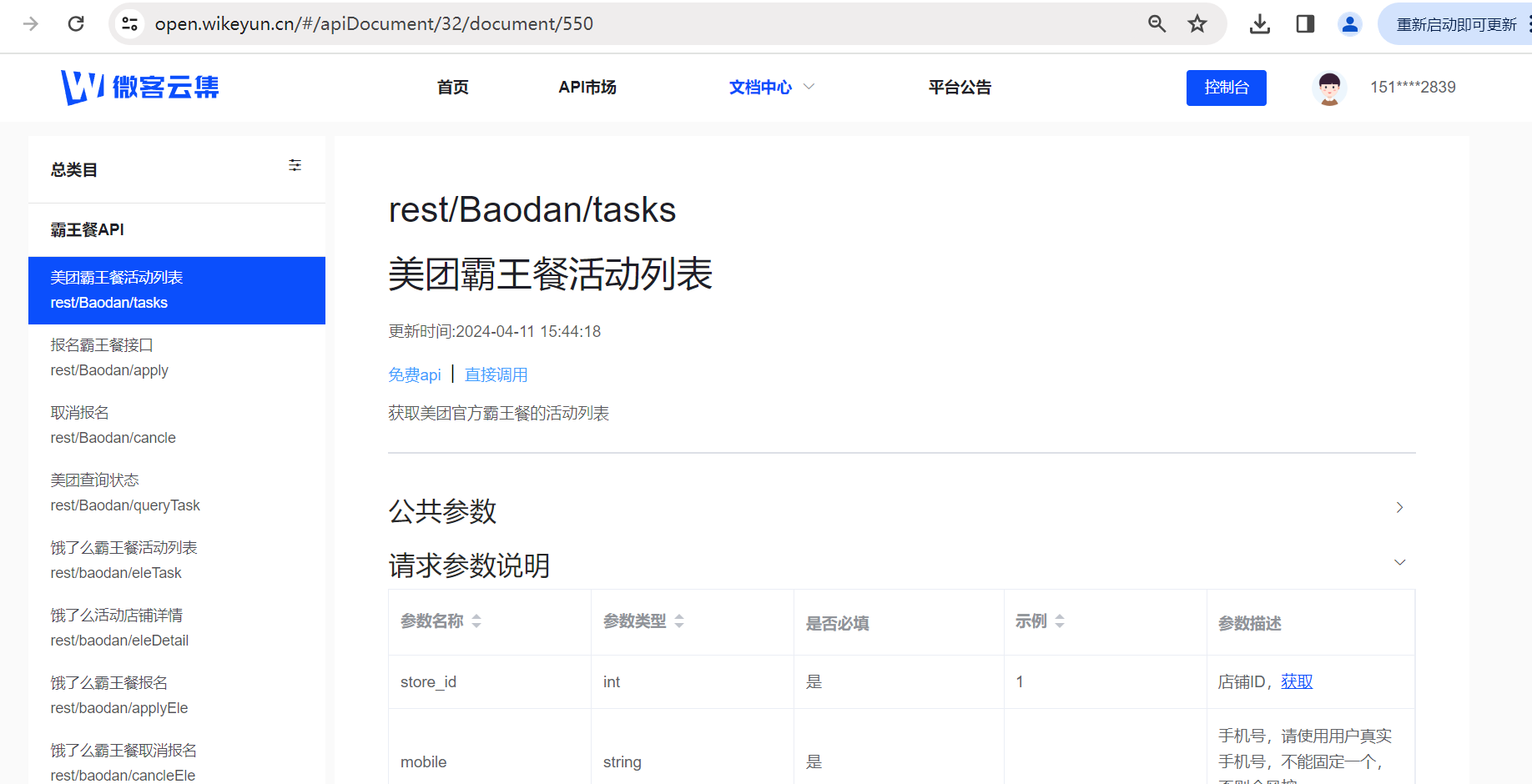Image resolution: width=1532 pixels, height=784 pixels.
Task: Click store_id parameter cell
Action: point(490,682)
